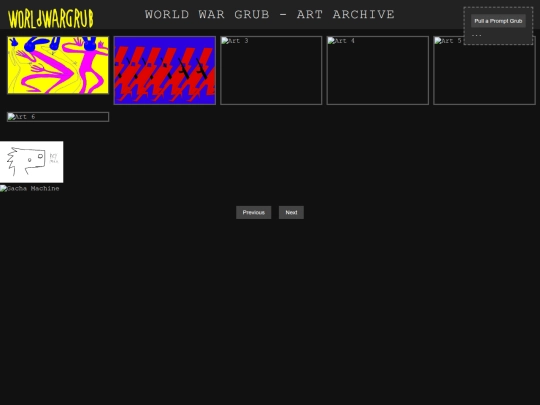540x405 pixels.
Task: Click the WorldWarGrub yellow logo
Action: (51, 19)
